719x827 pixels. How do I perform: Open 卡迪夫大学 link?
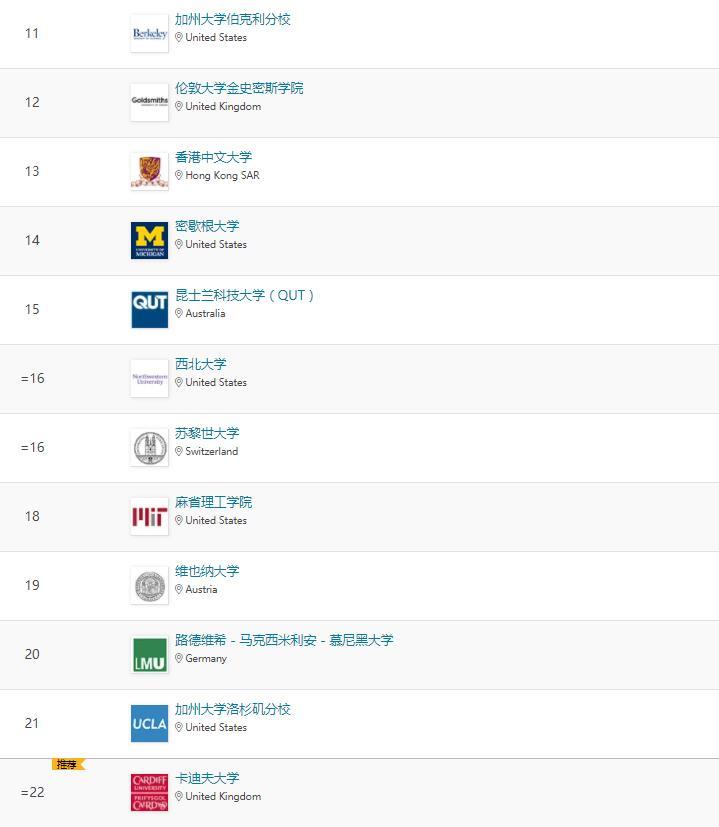click(207, 778)
